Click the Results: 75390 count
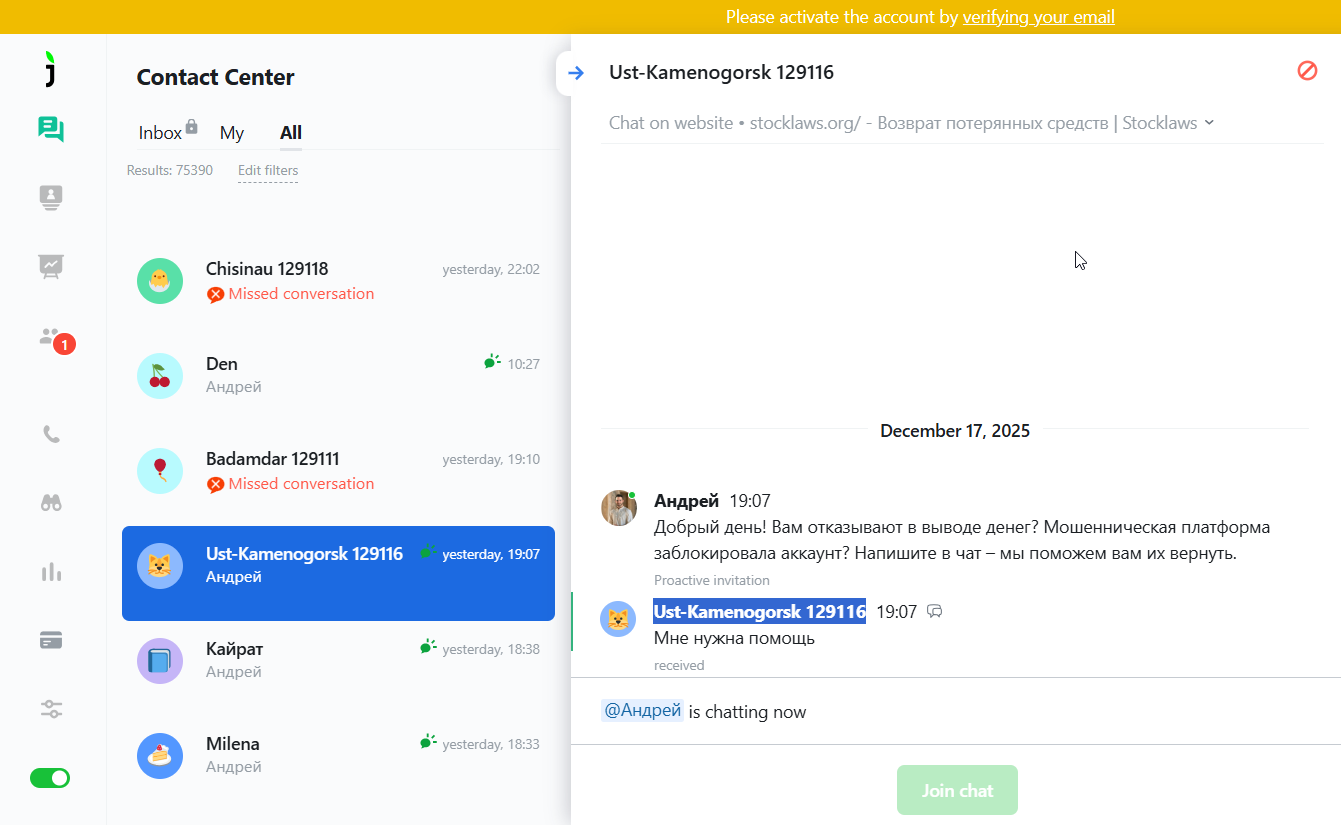 pyautogui.click(x=170, y=171)
